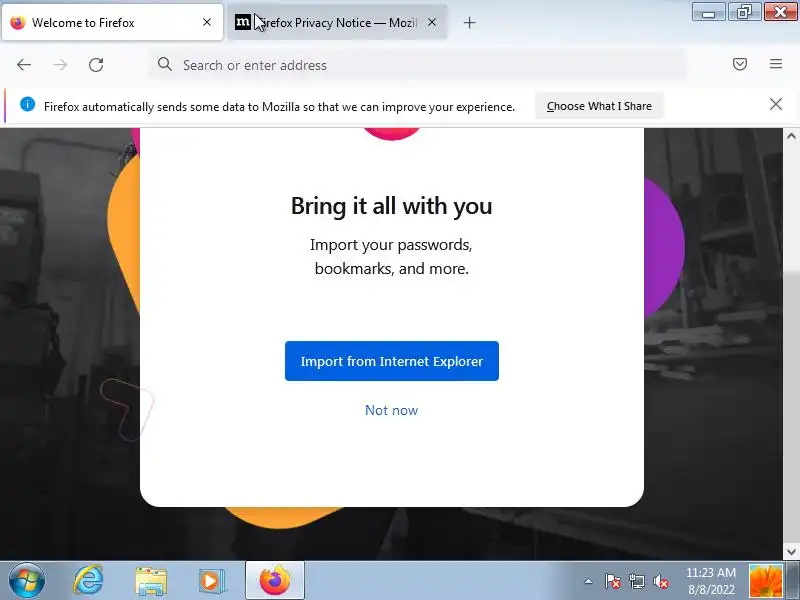Open Windows Media Player from the taskbar
The height and width of the screenshot is (600, 800).
click(x=211, y=581)
